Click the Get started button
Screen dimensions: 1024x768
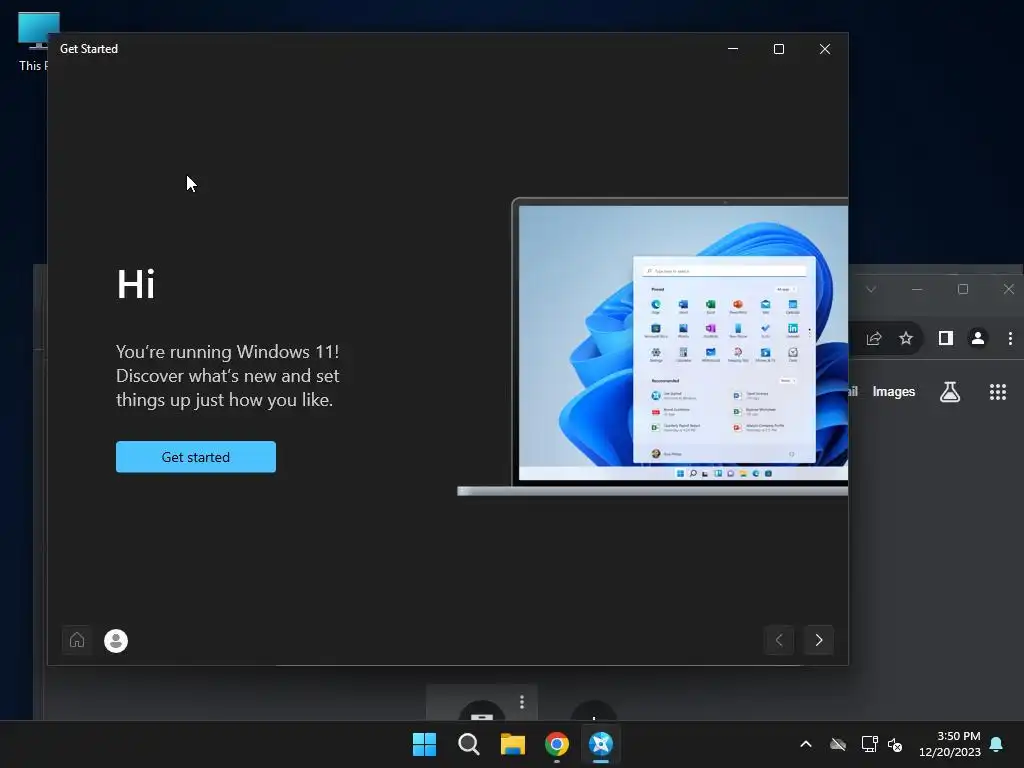coord(195,456)
